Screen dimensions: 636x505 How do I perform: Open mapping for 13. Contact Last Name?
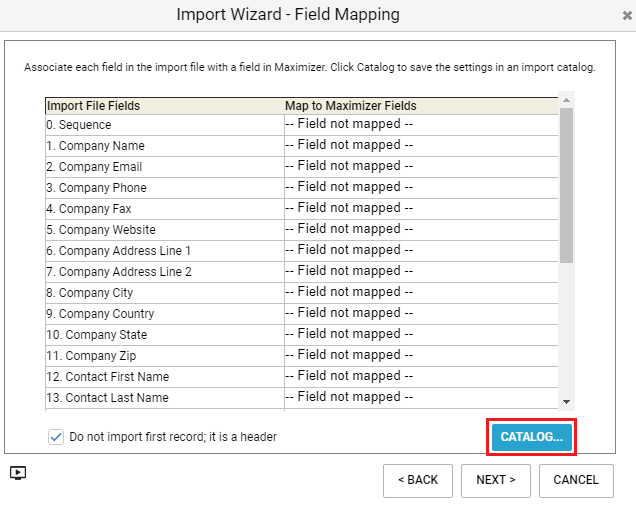pos(421,398)
